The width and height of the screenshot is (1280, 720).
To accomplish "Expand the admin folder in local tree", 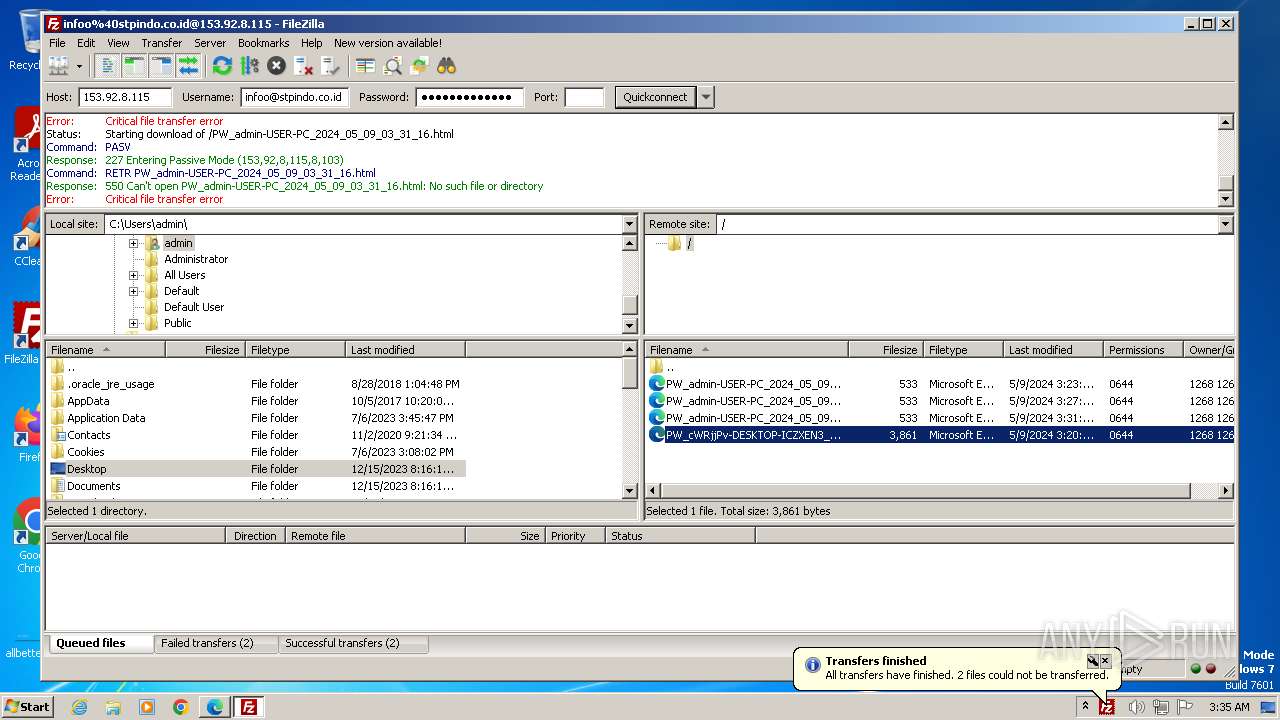I will pos(133,243).
